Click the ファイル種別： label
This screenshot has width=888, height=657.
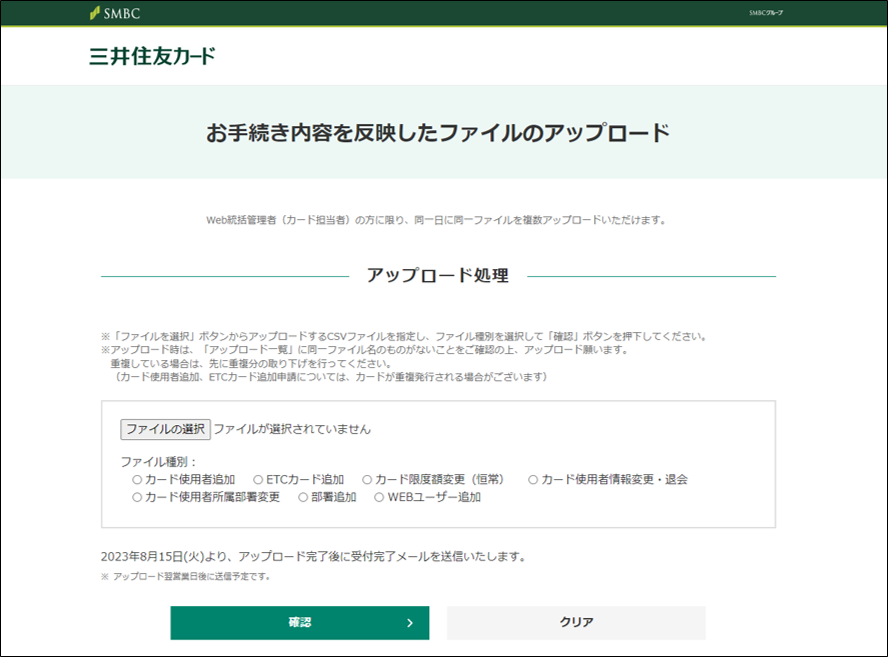click(x=159, y=462)
